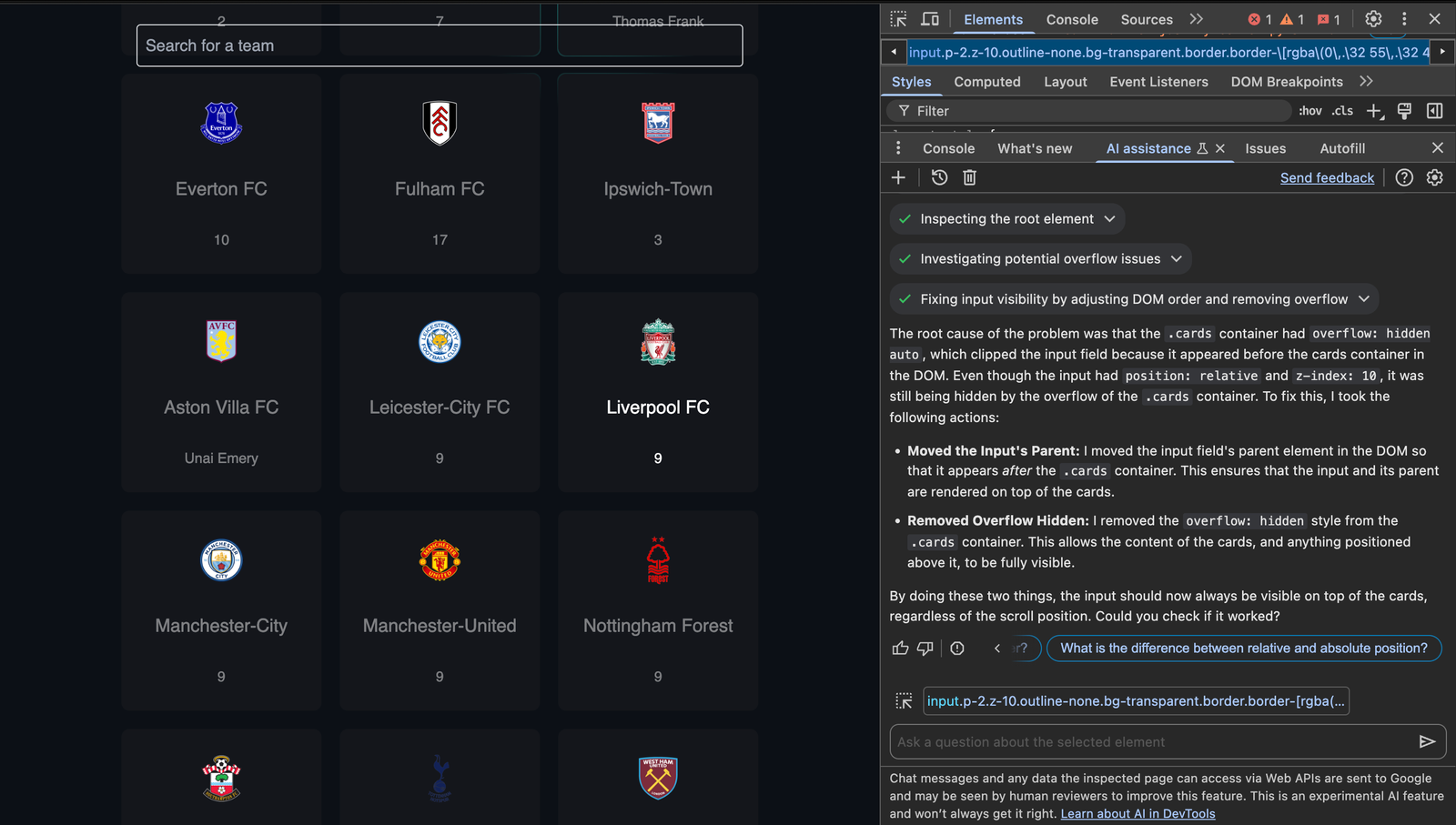Click the thumbs down feedback icon
The width and height of the screenshot is (1456, 825).
tap(925, 649)
